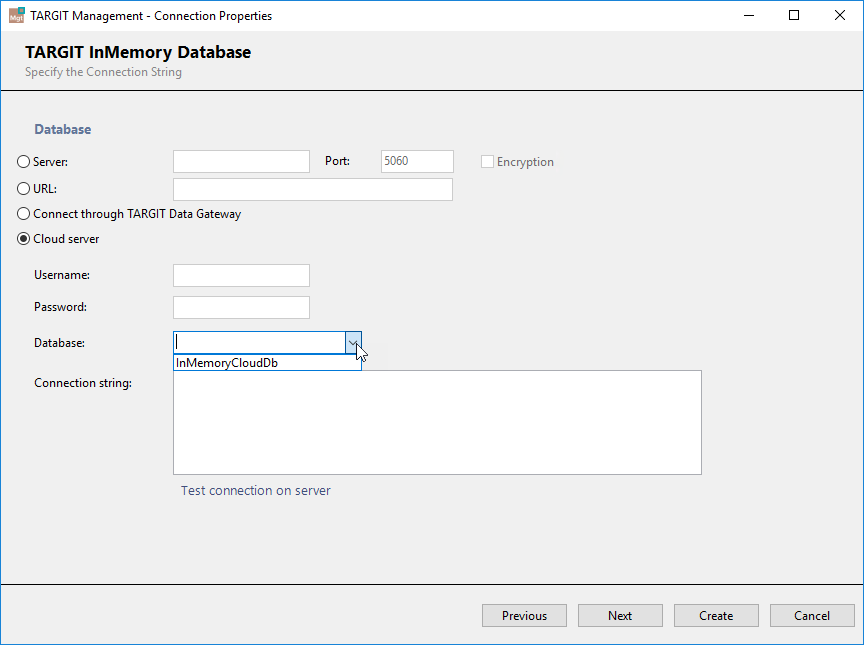Click the 'Database' section heading text
The width and height of the screenshot is (864, 645).
63,129
